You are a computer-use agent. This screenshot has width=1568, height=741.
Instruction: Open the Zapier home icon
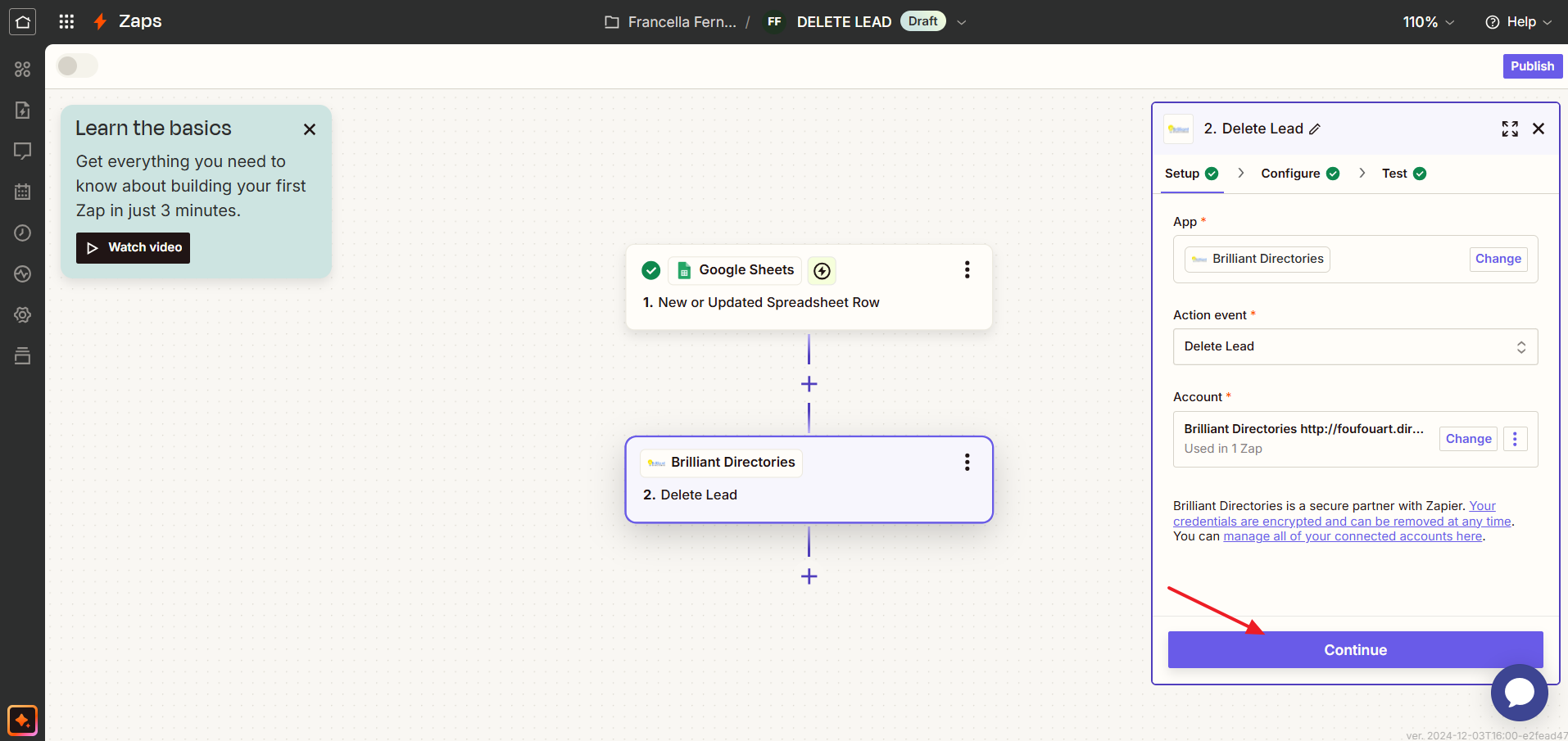point(22,22)
